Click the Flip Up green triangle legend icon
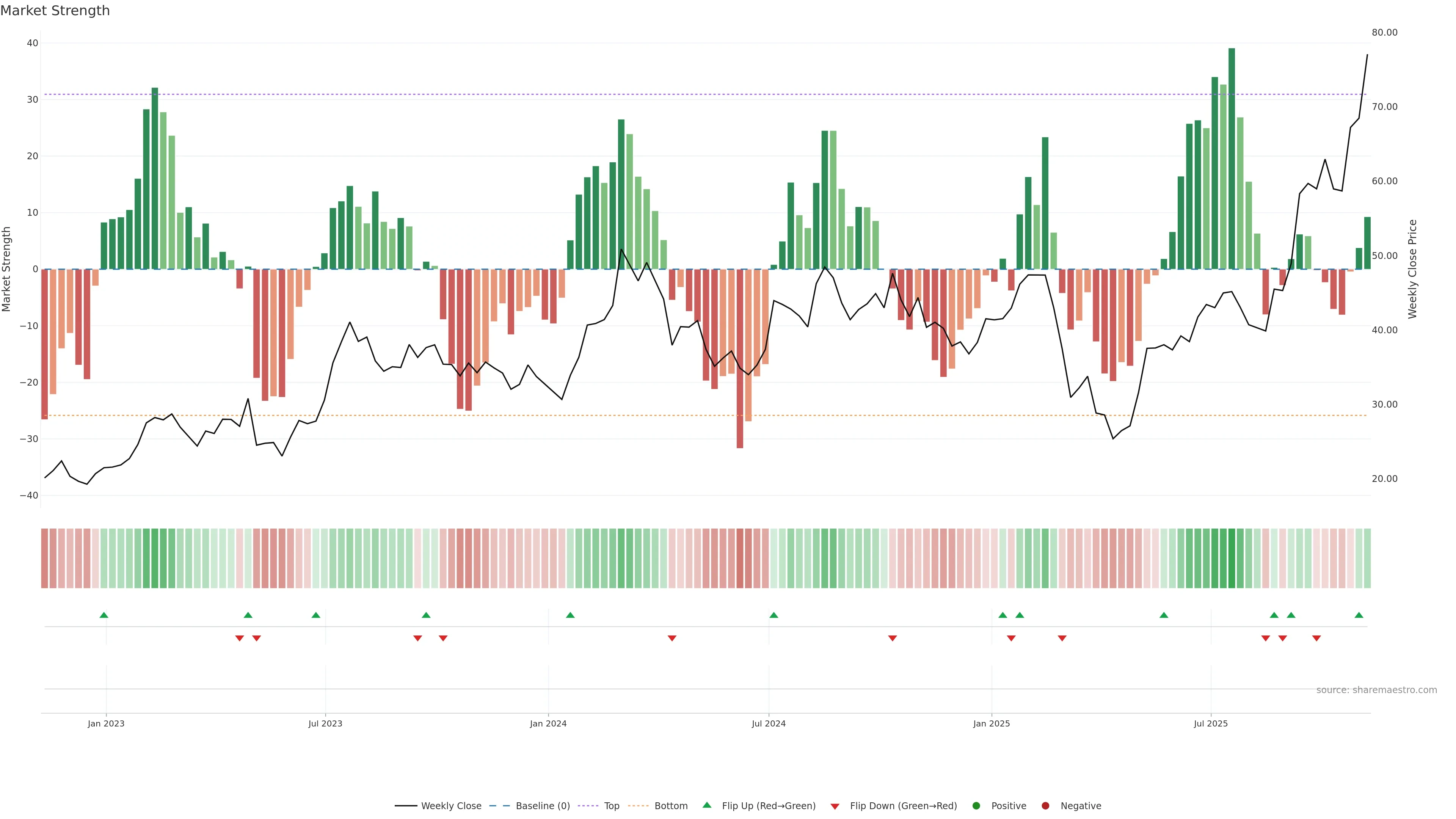1456x819 pixels. tap(706, 805)
